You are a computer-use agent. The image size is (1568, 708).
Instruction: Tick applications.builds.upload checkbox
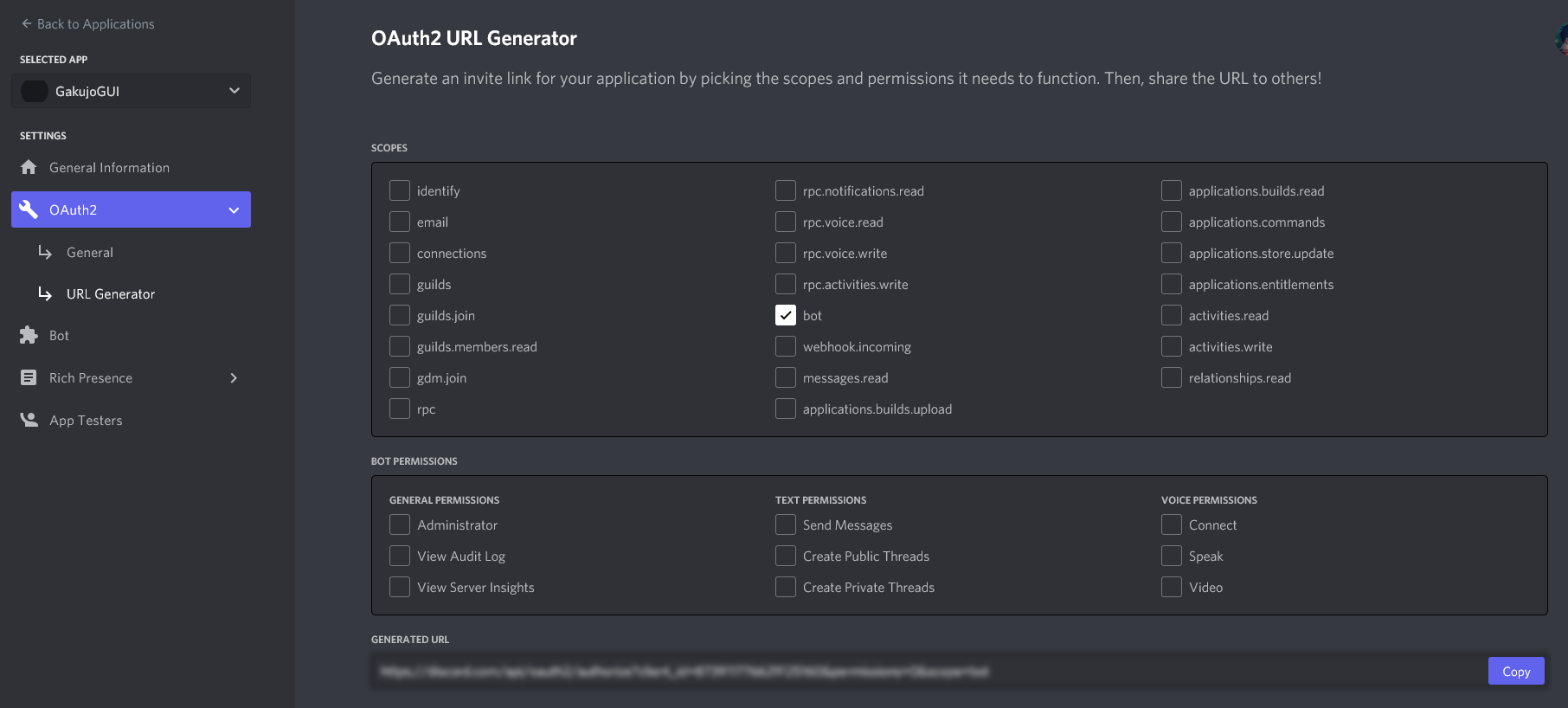786,409
